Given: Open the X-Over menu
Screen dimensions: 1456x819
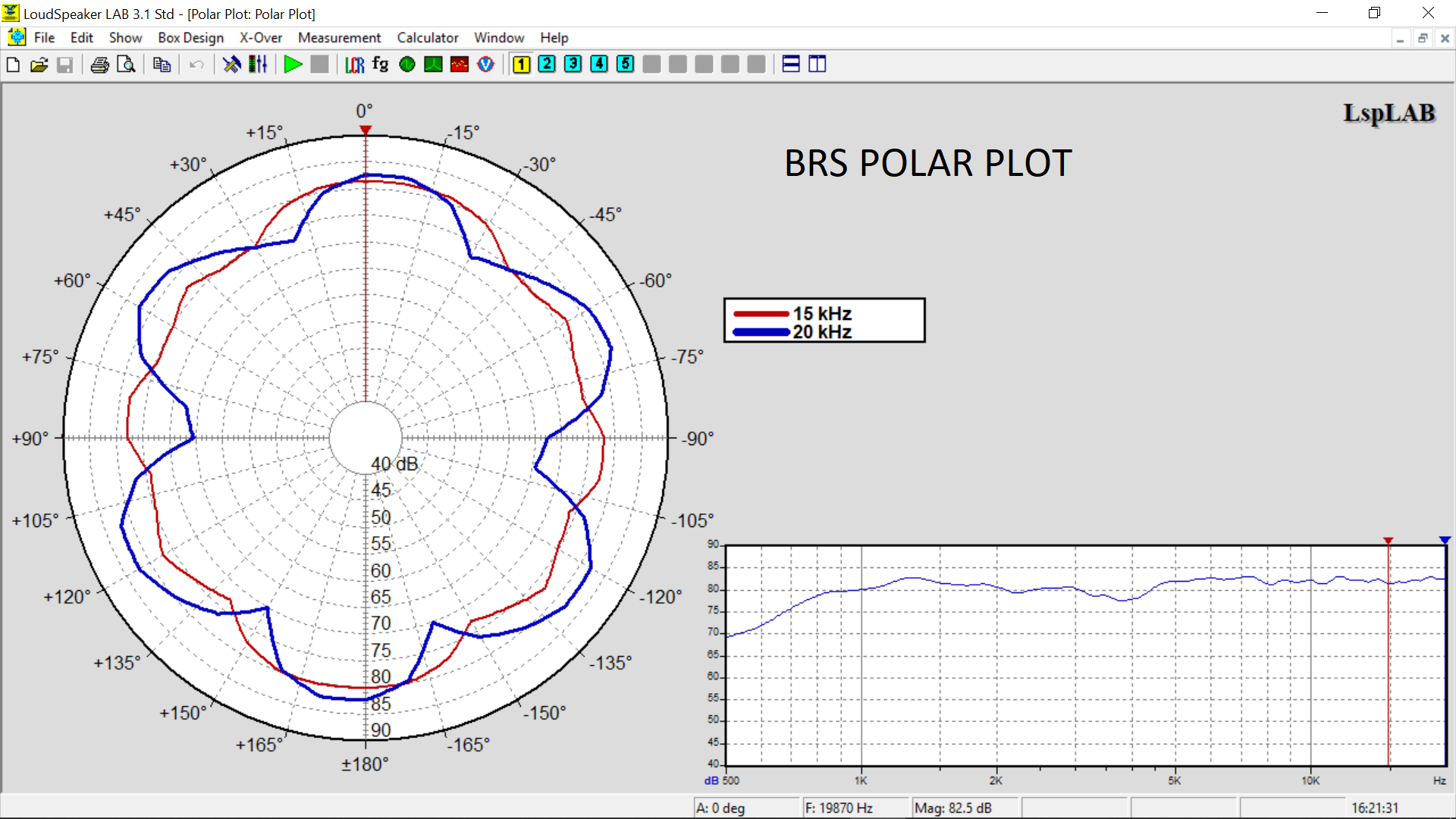Looking at the screenshot, I should pos(260,37).
